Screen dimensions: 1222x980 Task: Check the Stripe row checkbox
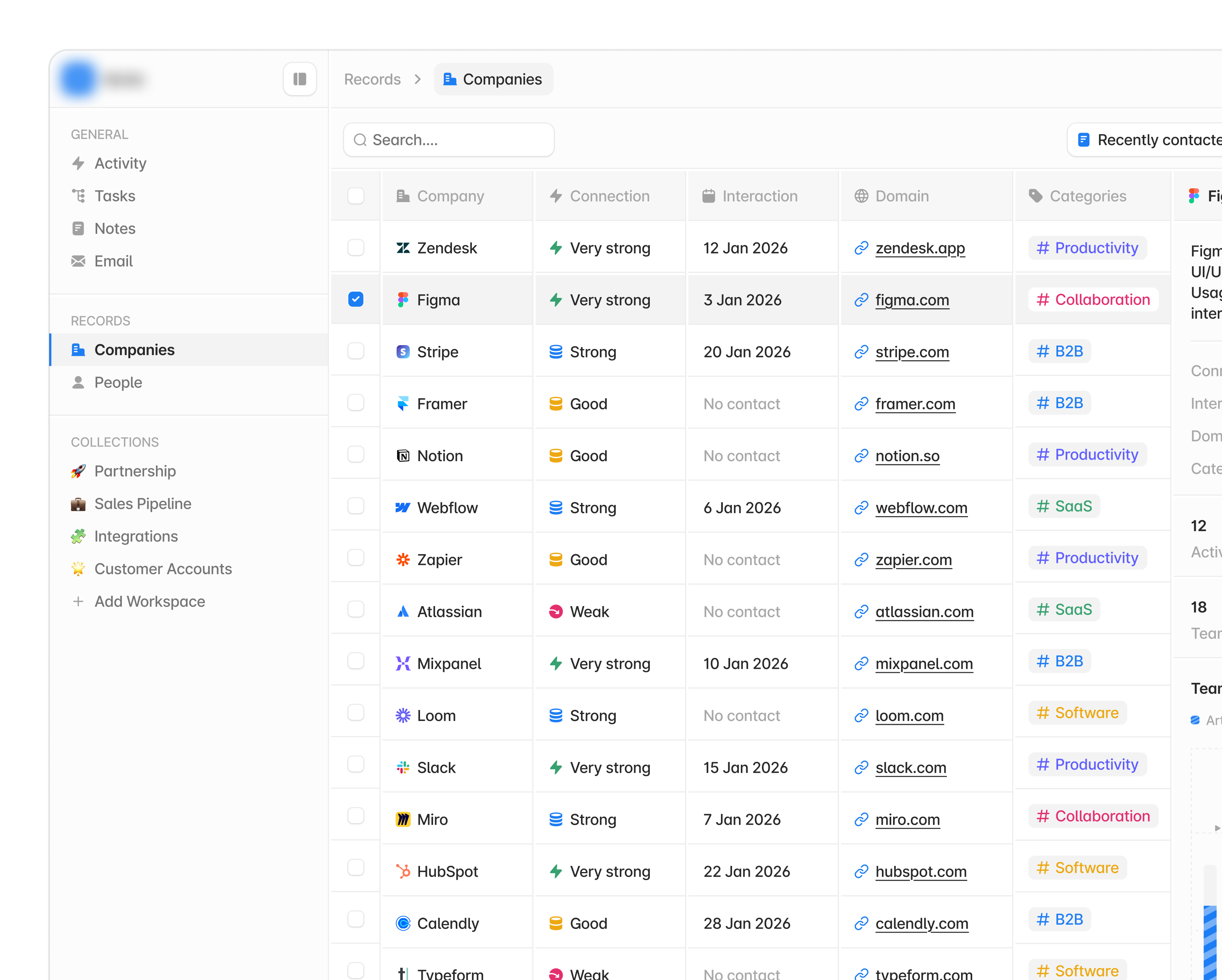355,351
